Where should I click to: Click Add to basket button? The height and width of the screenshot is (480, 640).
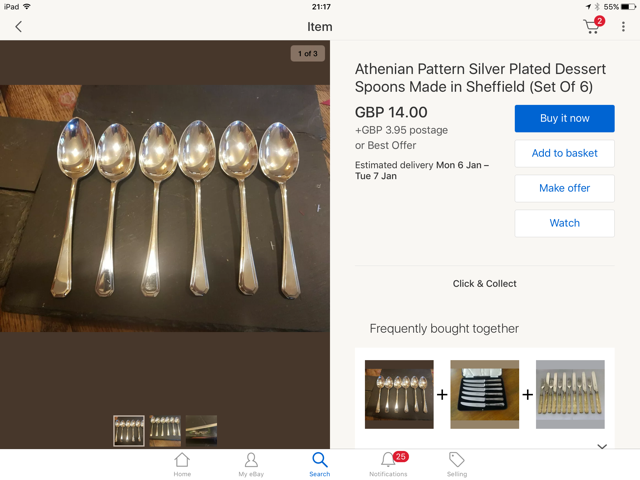pos(564,153)
